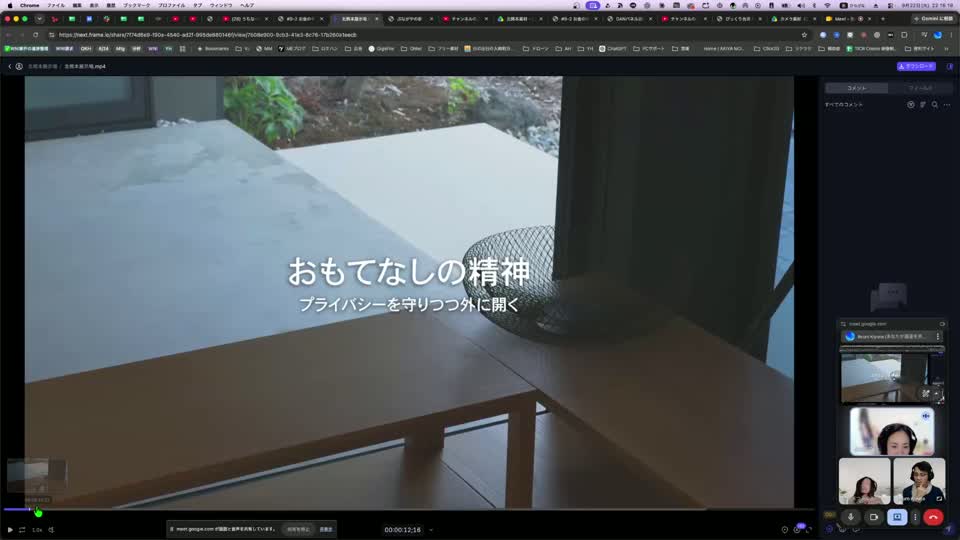Click the download button at top right

(x=916, y=66)
